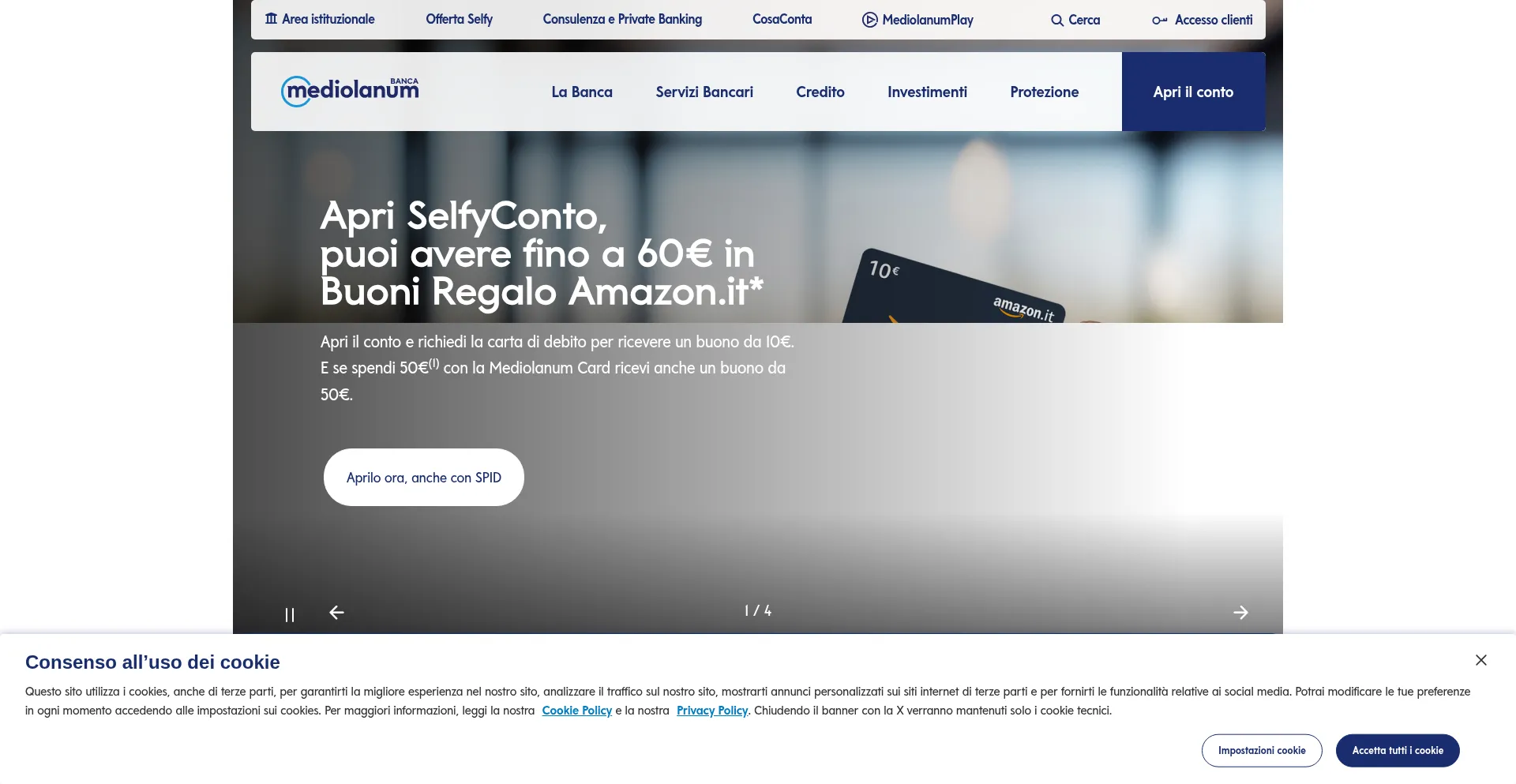The image size is (1516, 784).
Task: Click Aprilo ora, anche con SPID
Action: coord(424,478)
